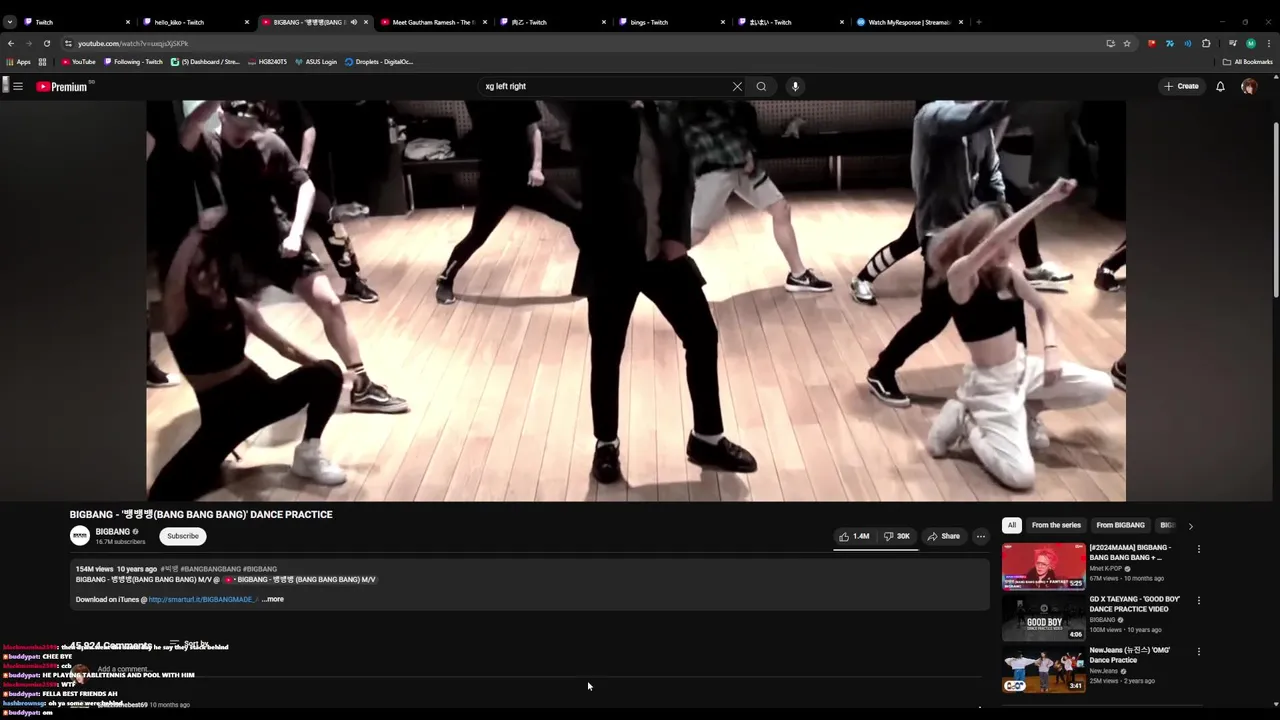Open the tab search dropdown arrow

pyautogui.click(x=10, y=22)
